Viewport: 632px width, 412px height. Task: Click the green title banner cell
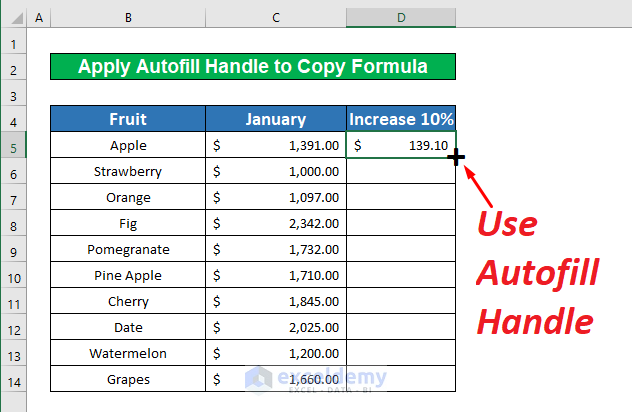pyautogui.click(x=253, y=67)
